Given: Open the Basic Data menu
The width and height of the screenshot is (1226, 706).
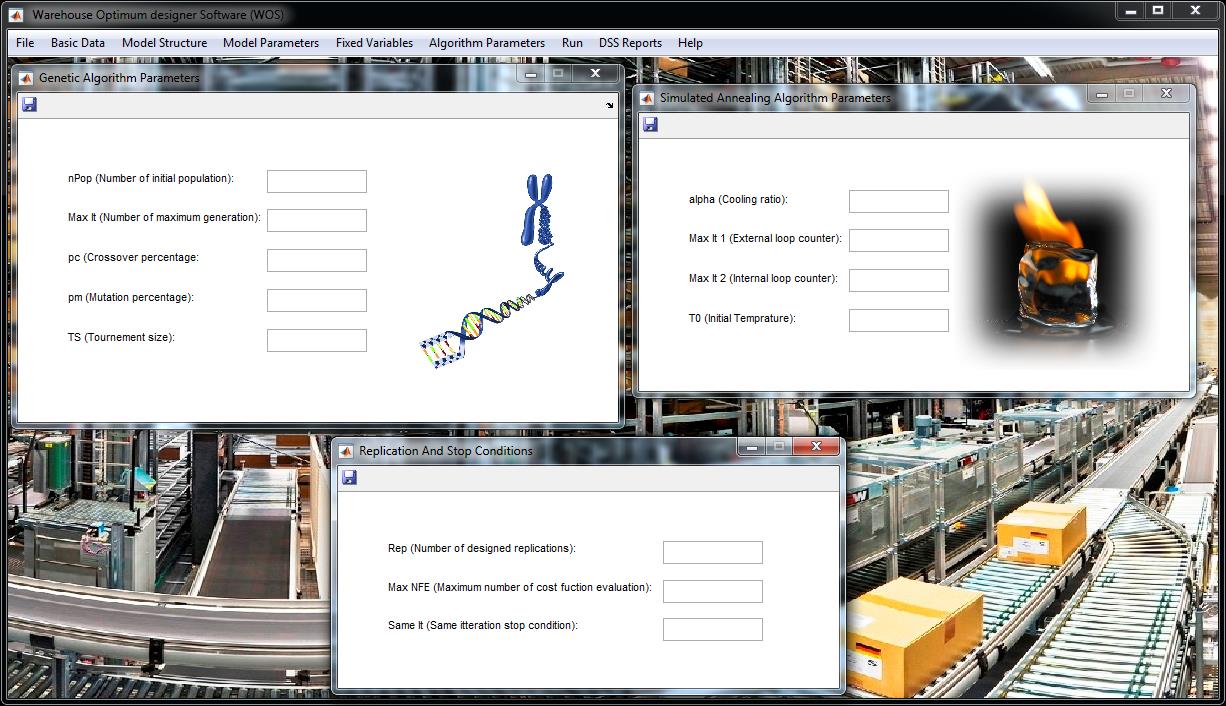Looking at the screenshot, I should [x=78, y=43].
